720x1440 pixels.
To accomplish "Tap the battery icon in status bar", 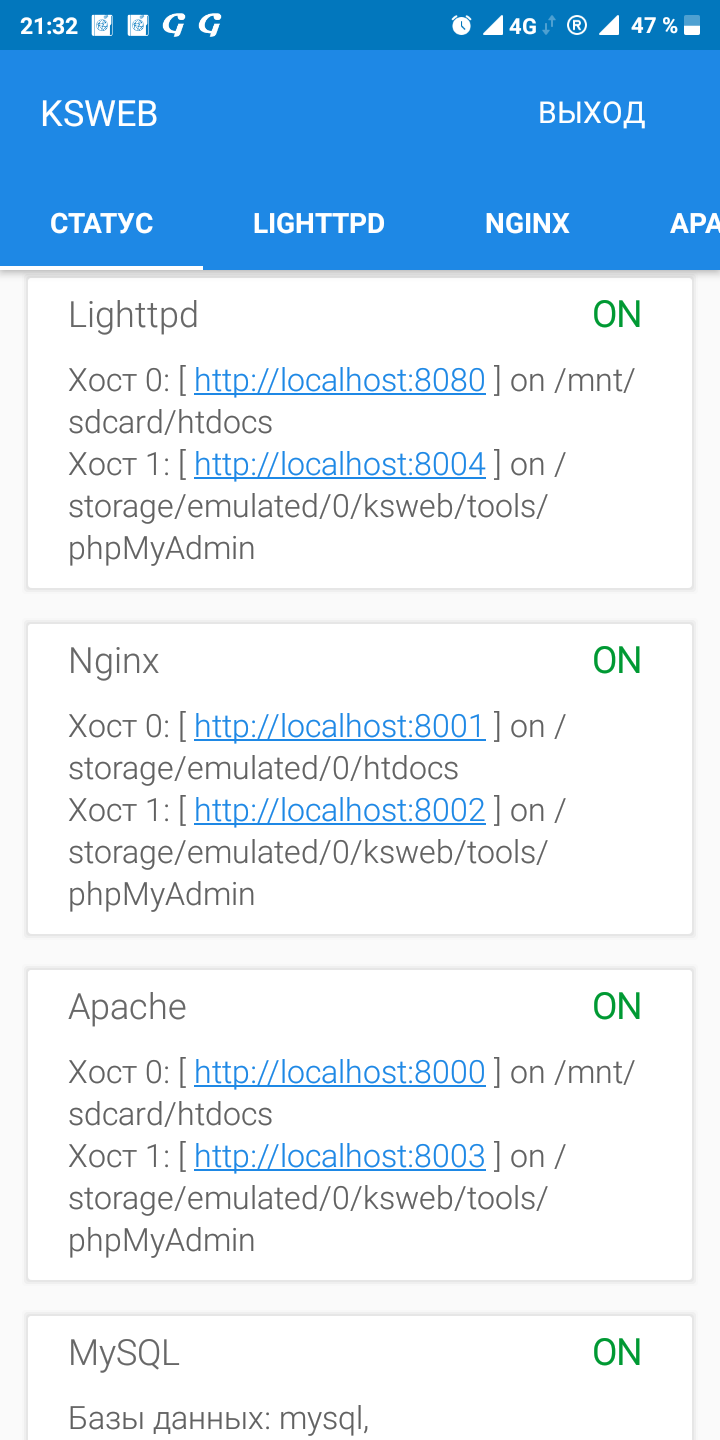I will 692,26.
